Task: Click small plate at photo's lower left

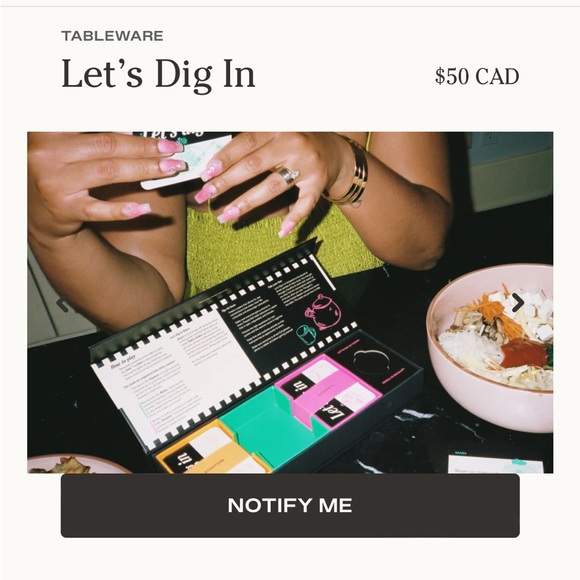Action: (76, 464)
